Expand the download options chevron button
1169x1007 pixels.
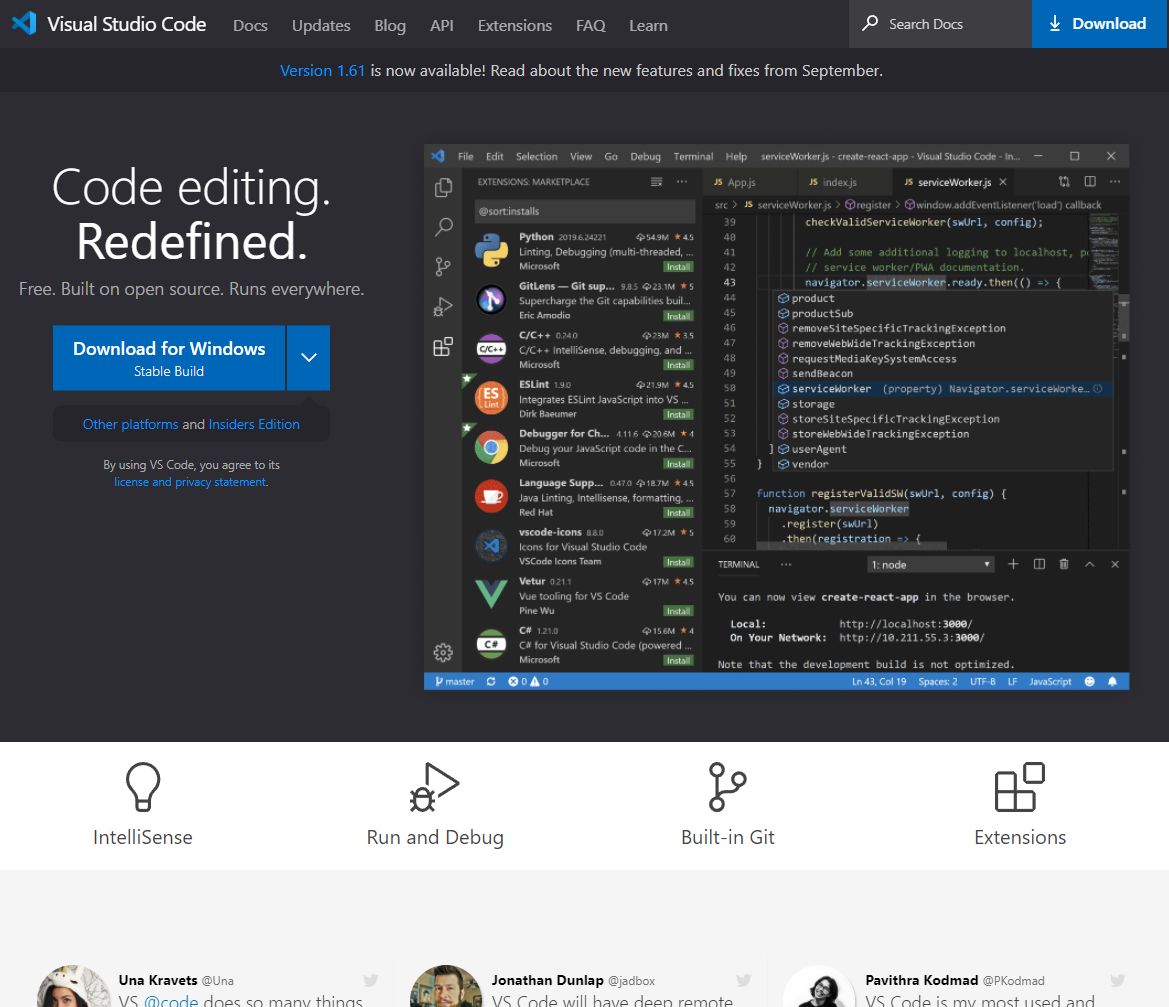click(309, 358)
